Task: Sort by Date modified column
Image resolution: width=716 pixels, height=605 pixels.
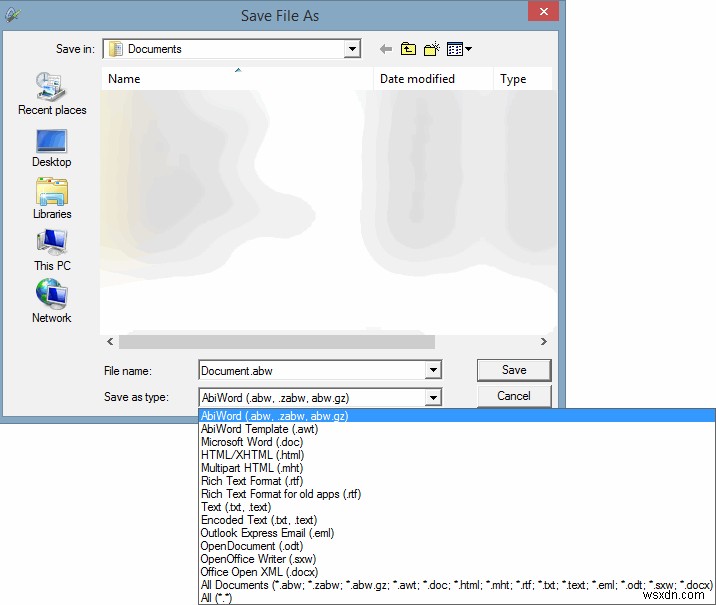Action: point(433,79)
